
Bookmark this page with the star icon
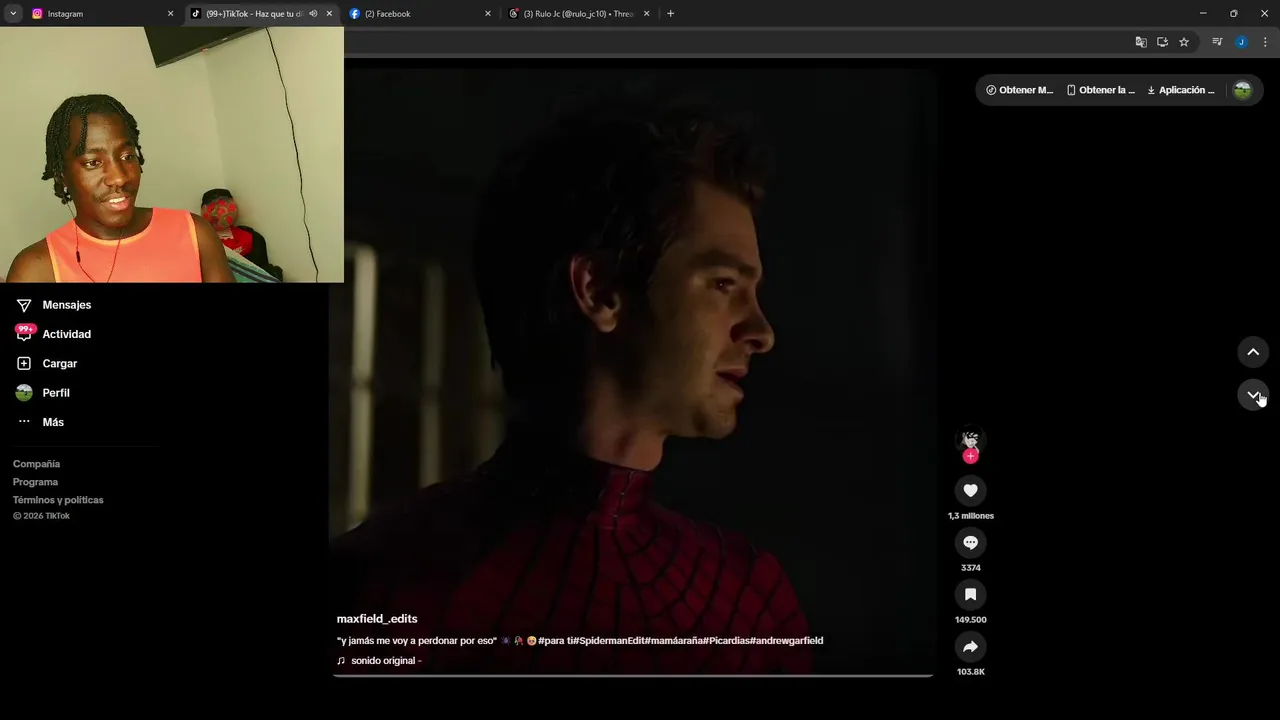(1184, 42)
